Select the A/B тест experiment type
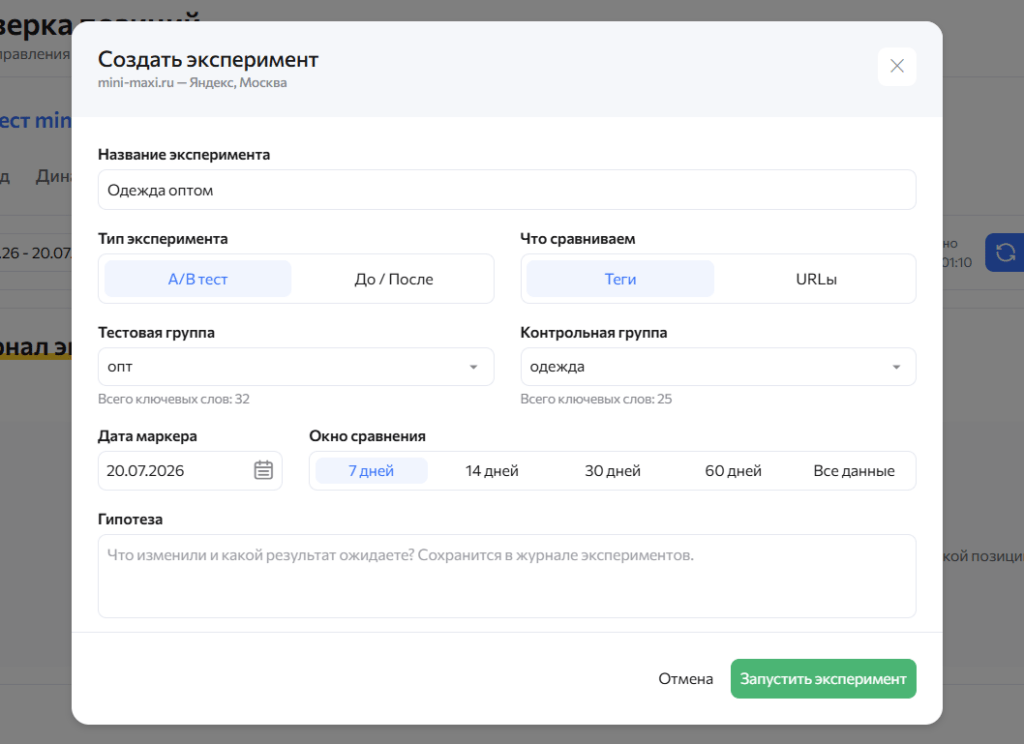Image resolution: width=1024 pixels, height=744 pixels. pos(198,279)
